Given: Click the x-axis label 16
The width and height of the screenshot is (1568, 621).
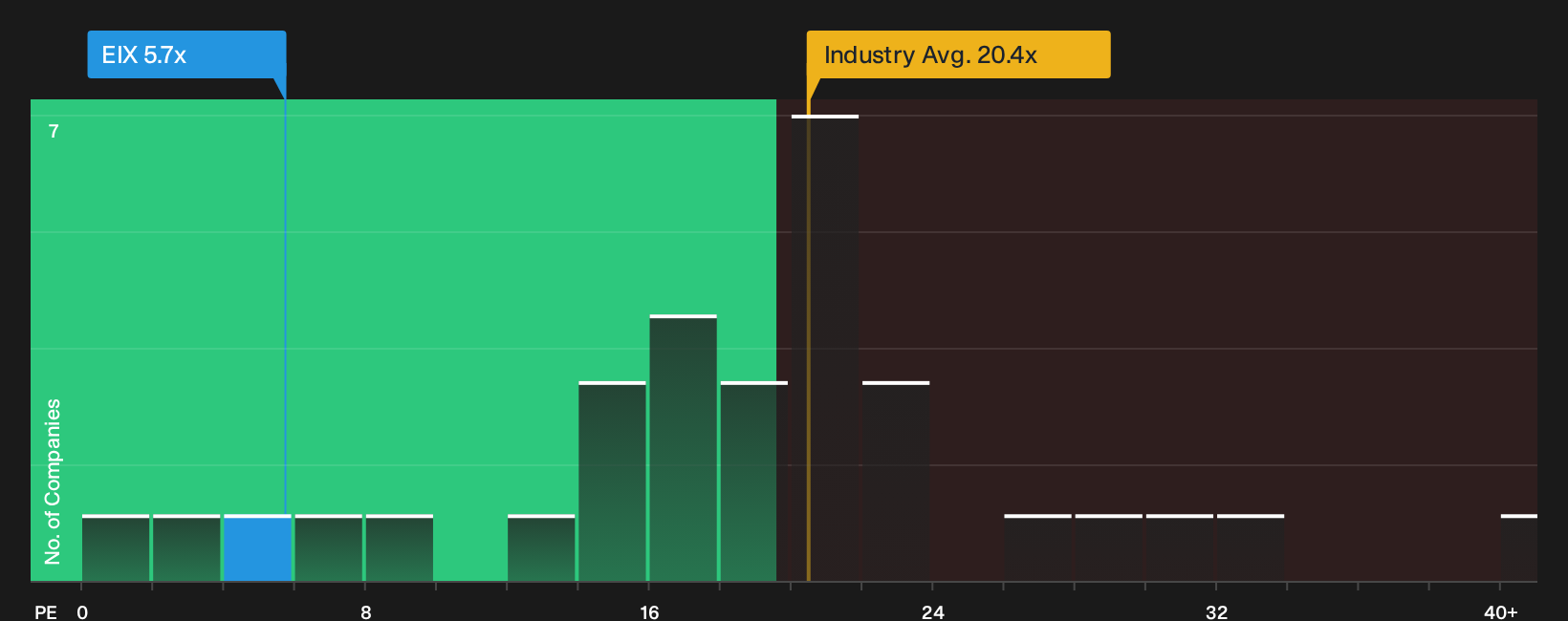Looking at the screenshot, I should [x=649, y=611].
